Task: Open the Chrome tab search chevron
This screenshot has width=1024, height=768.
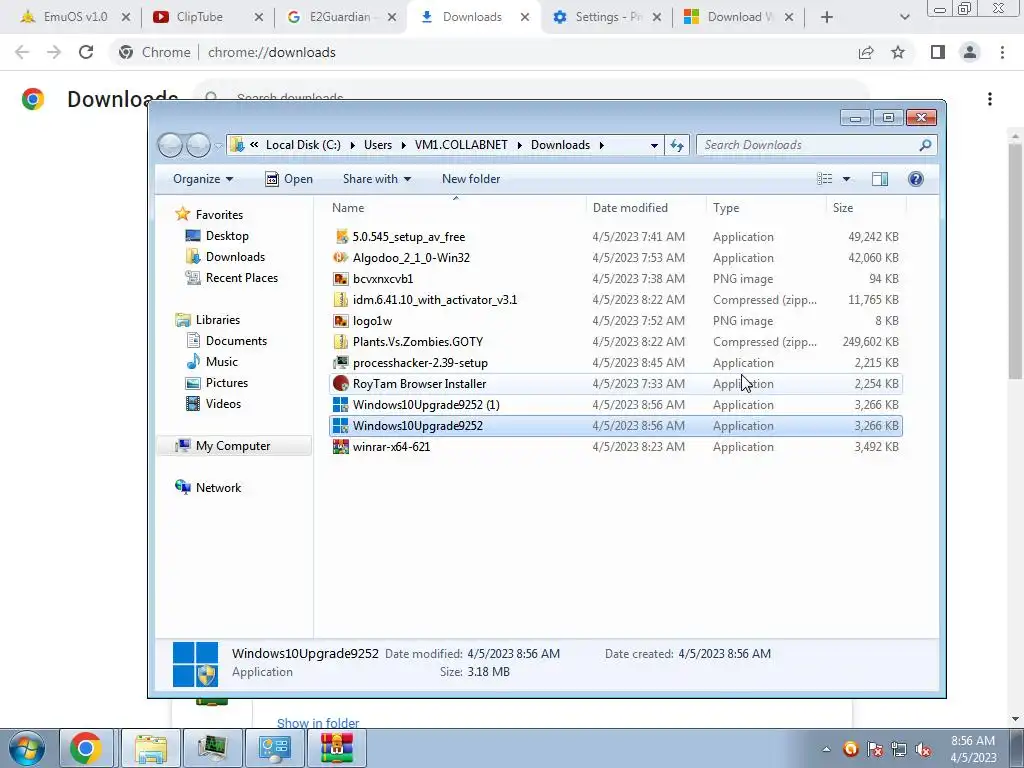Action: click(904, 17)
